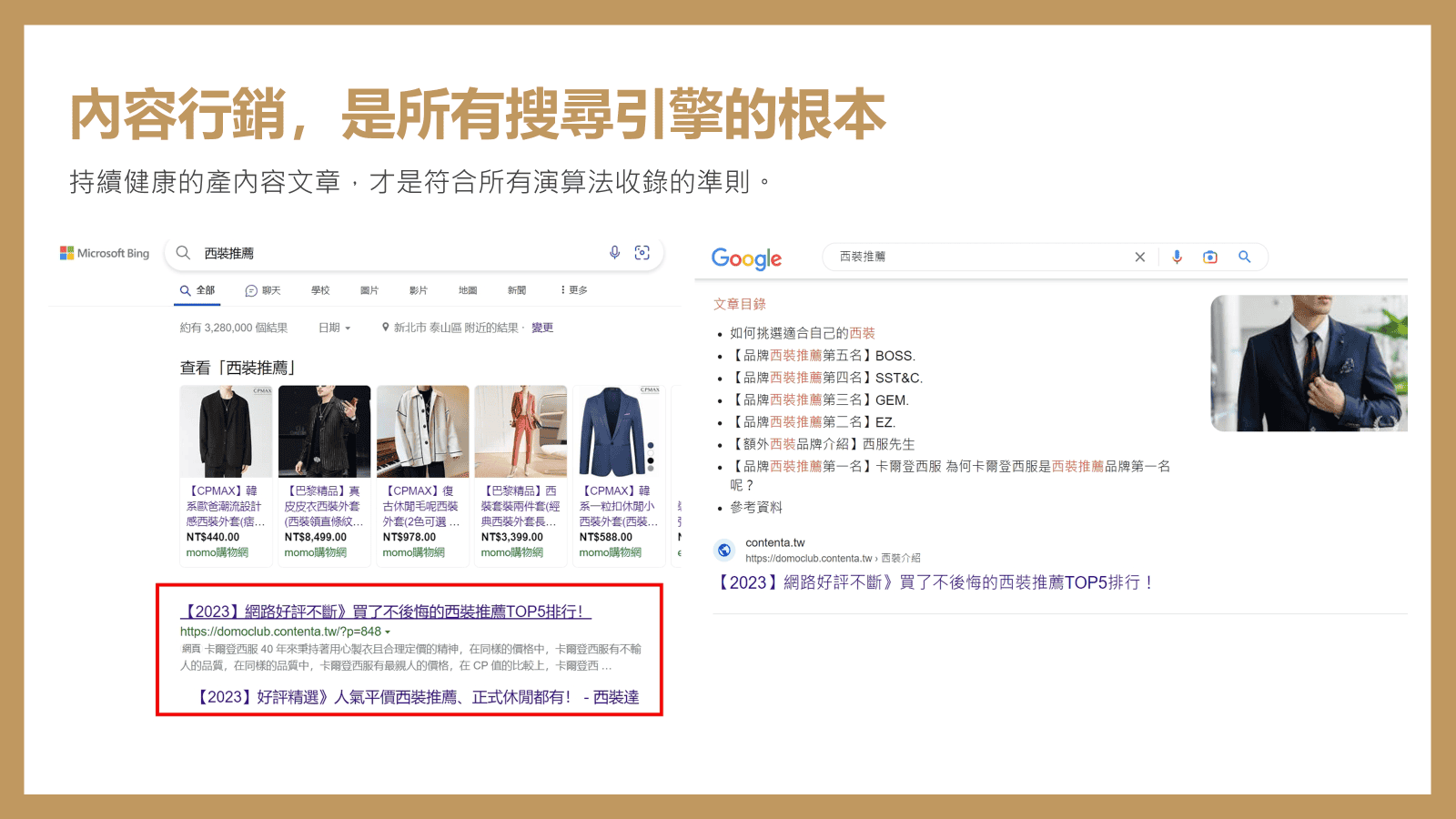Screen dimensions: 1456x819
Task: Open the 更多 more options menu
Action: 574,290
